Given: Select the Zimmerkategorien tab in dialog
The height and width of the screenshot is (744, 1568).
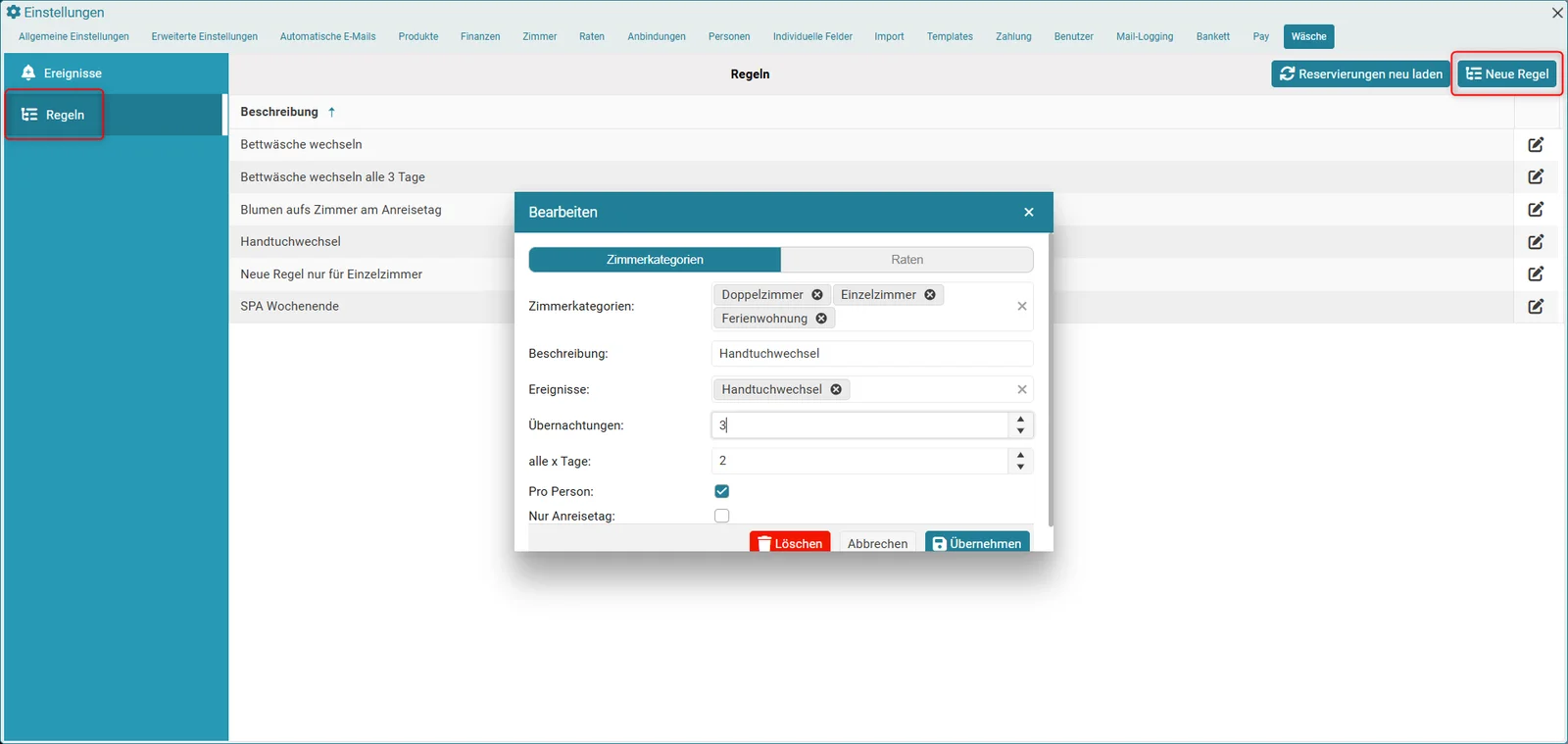Looking at the screenshot, I should coord(655,260).
